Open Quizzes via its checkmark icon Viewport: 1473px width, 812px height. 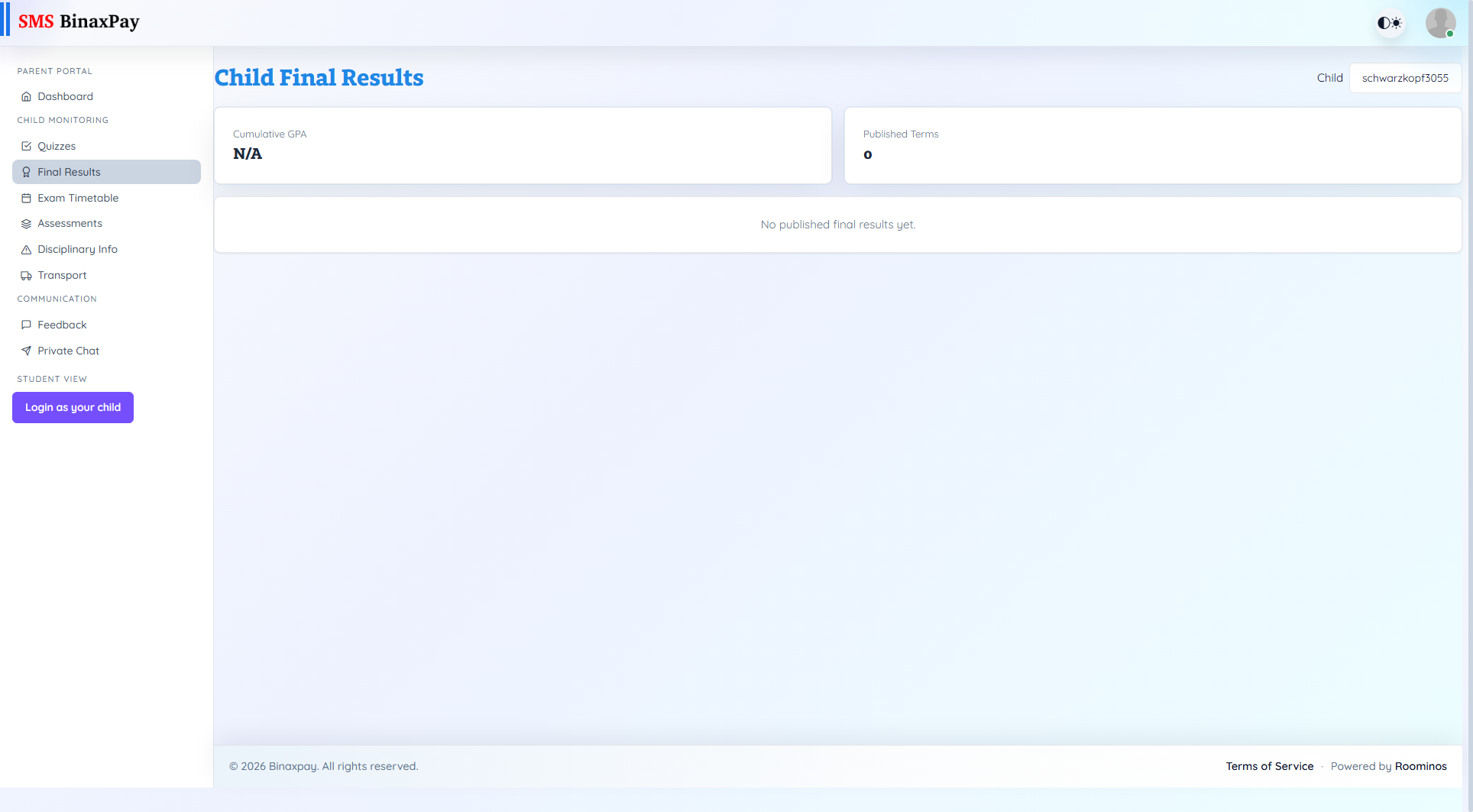point(27,146)
